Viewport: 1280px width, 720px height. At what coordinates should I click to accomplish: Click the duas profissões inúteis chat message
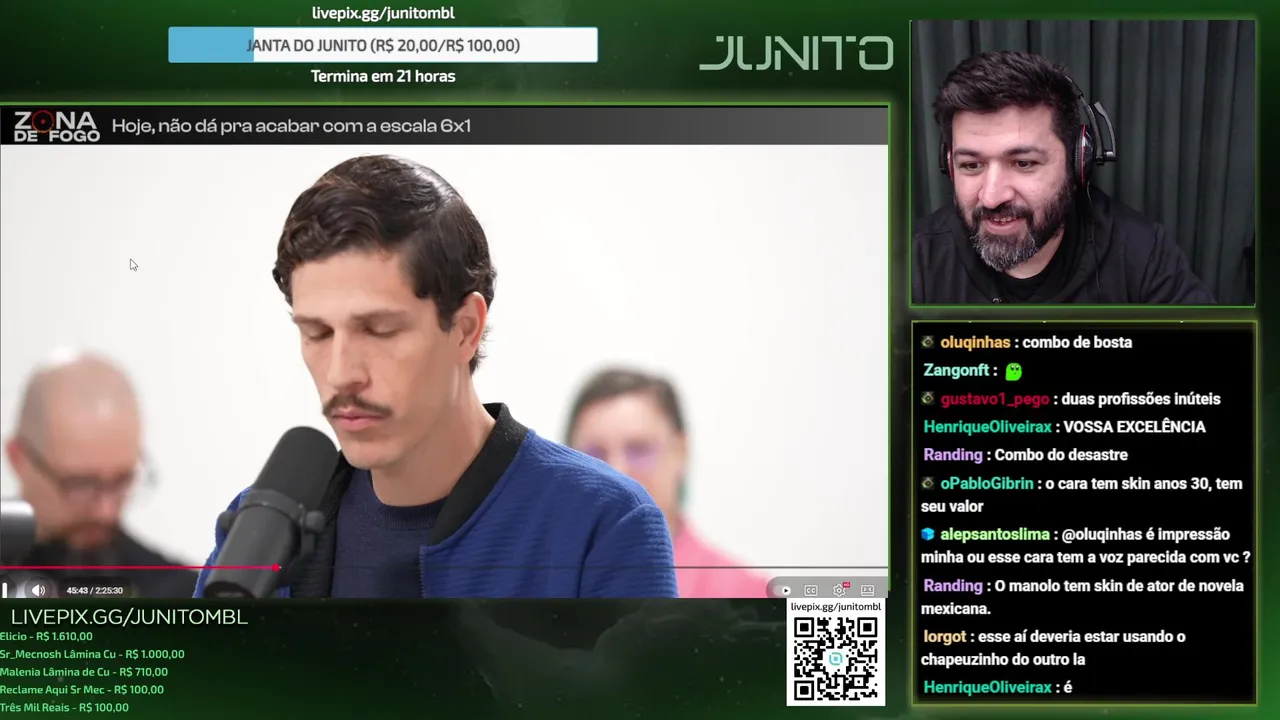click(x=1141, y=399)
